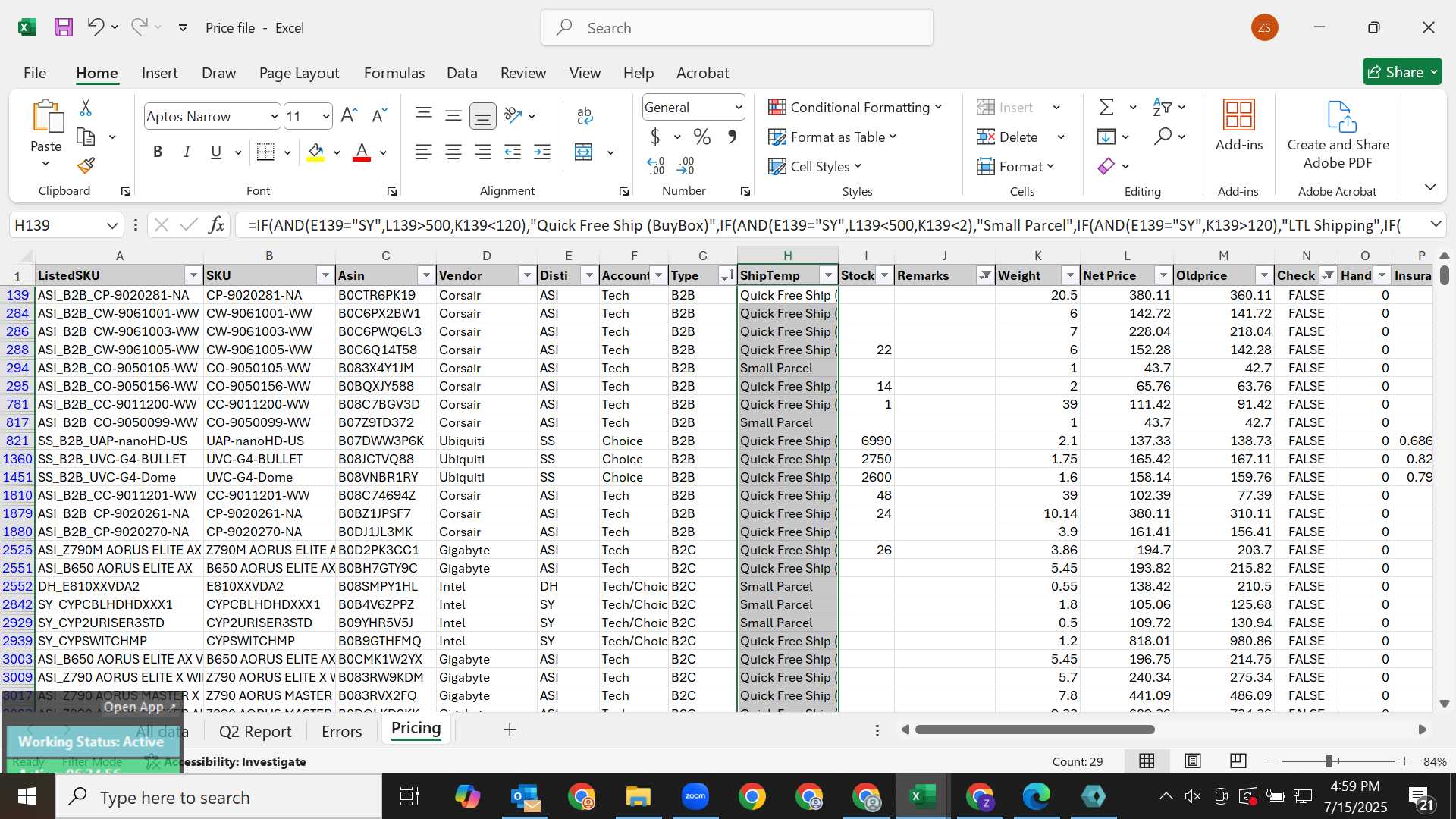Screen dimensions: 1456x819
Task: Open the Data tab
Action: (x=462, y=73)
